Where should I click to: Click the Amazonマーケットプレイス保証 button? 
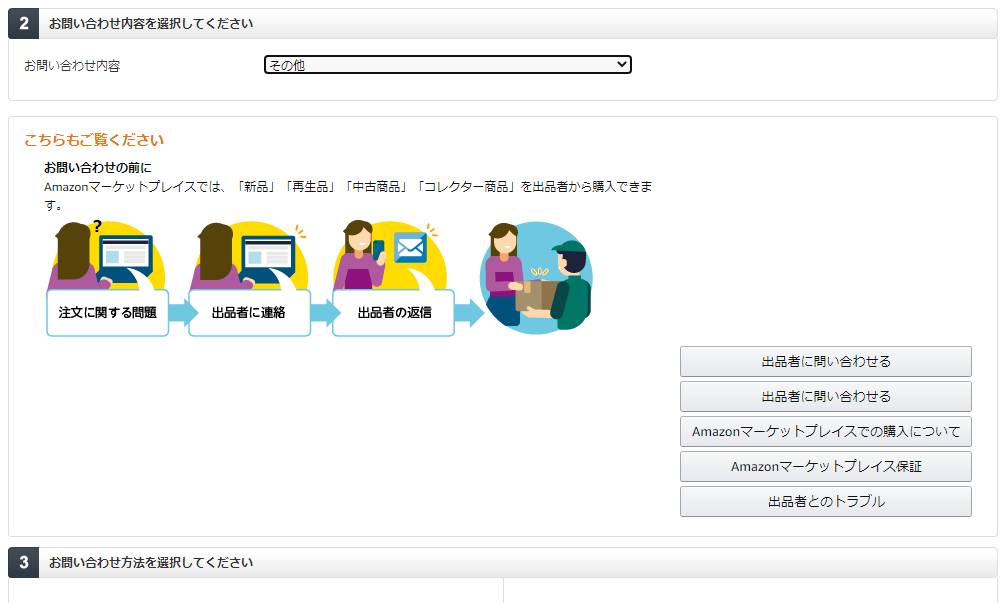coord(826,467)
